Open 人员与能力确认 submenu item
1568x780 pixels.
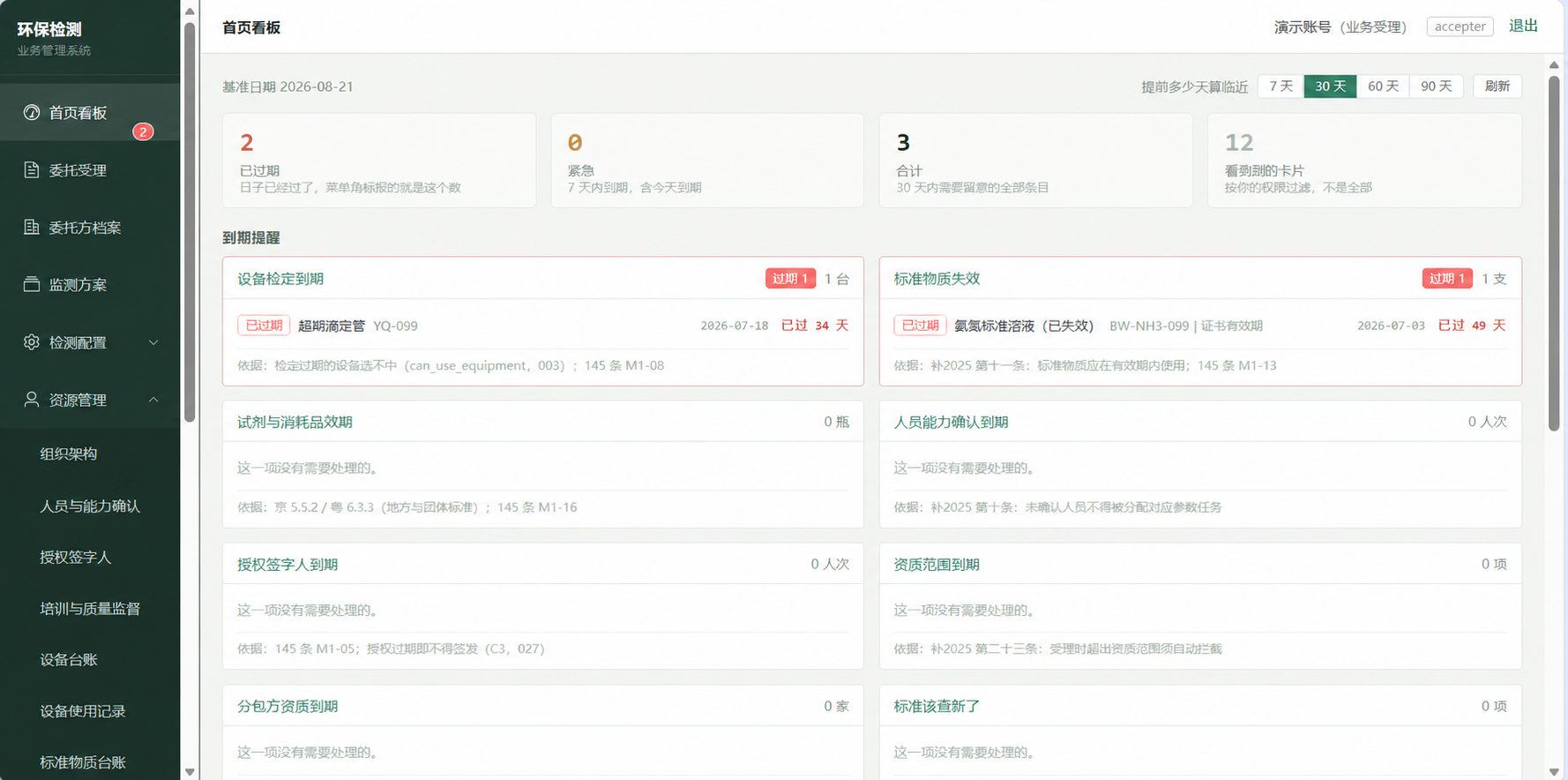90,506
